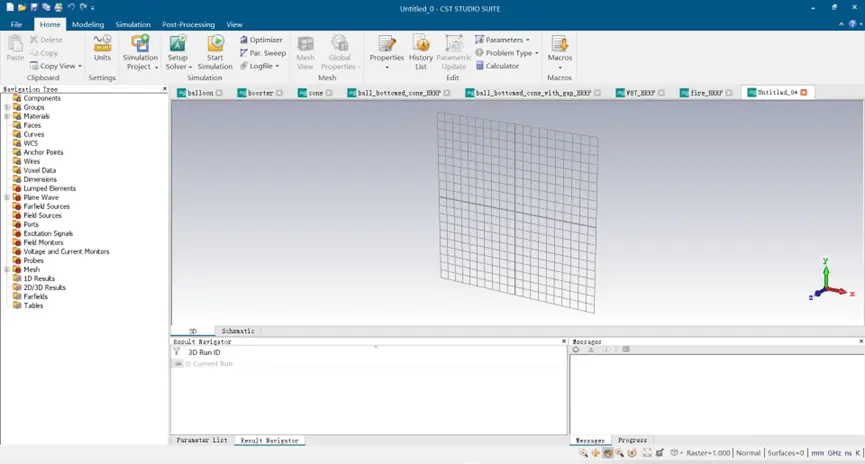Screen dimensions: 865x464
Task: Click the Units settings icon
Action: 102,48
